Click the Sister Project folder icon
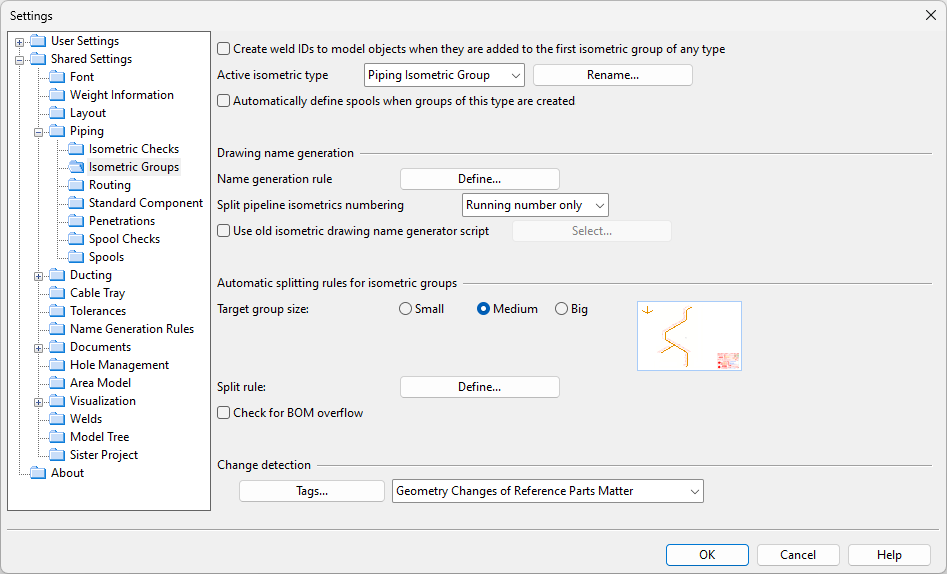Viewport: 947px width, 574px height. click(58, 455)
